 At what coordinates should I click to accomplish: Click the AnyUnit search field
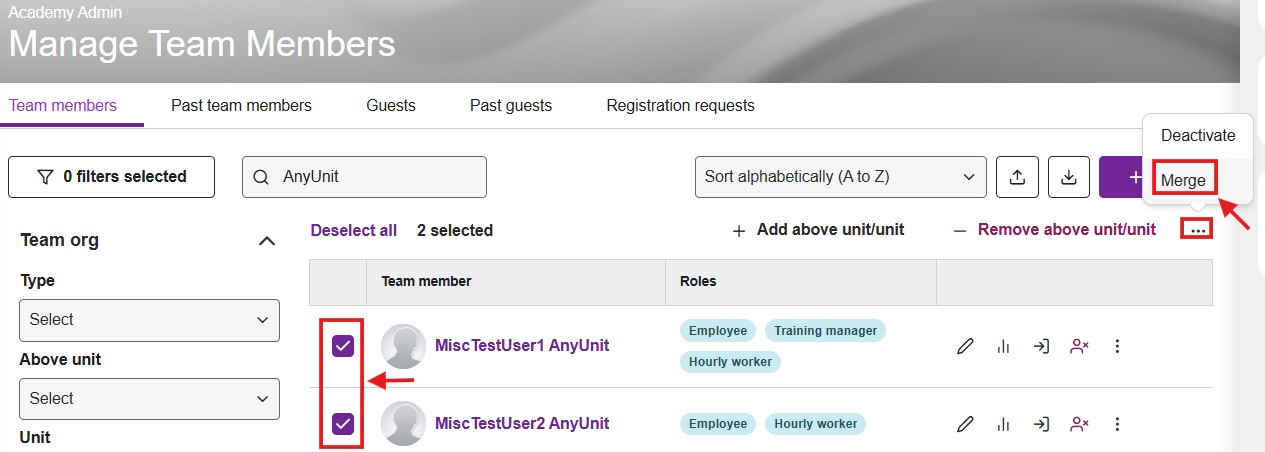[364, 177]
